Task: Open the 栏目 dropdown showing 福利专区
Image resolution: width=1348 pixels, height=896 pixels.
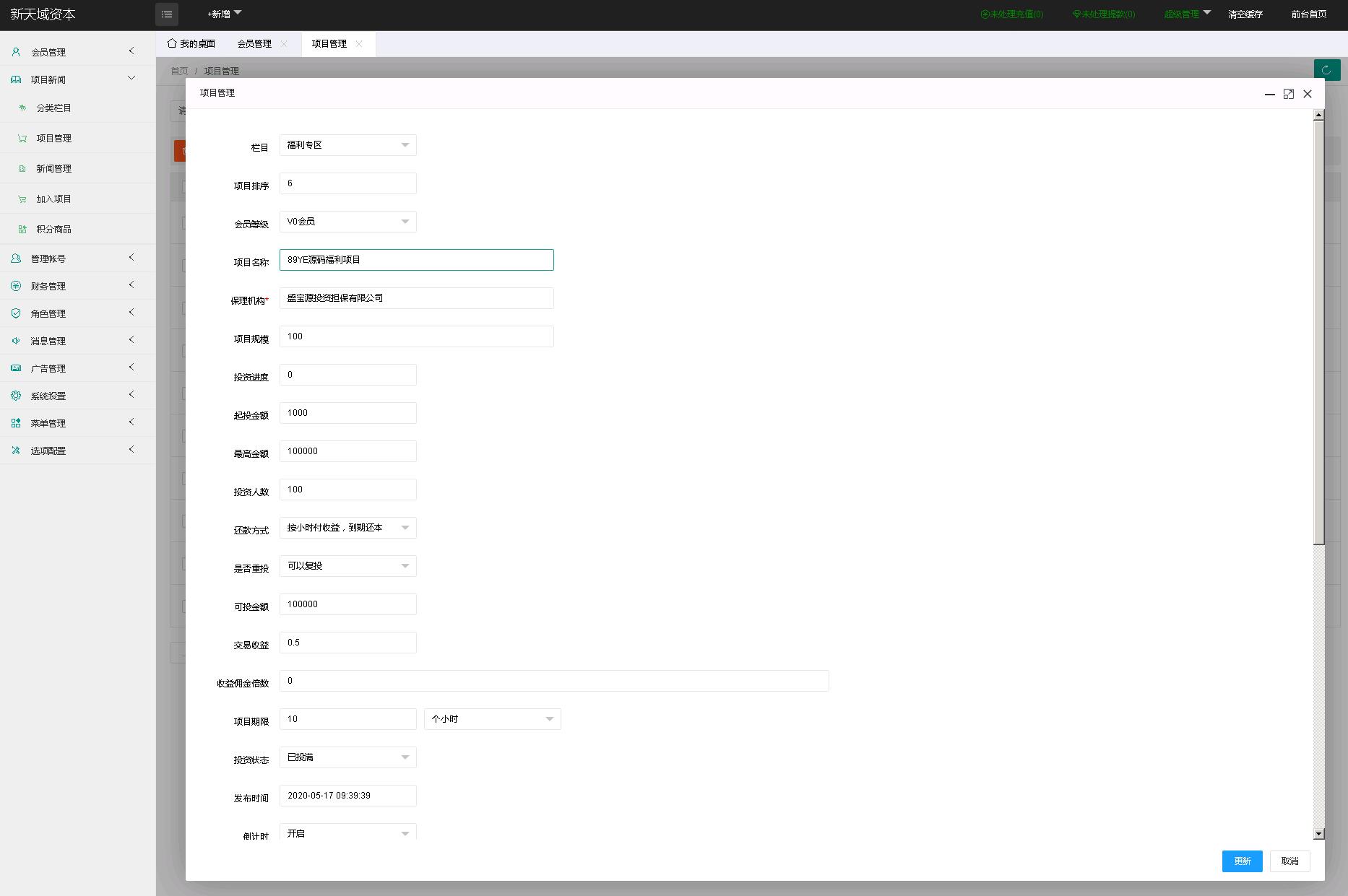Action: (x=347, y=145)
